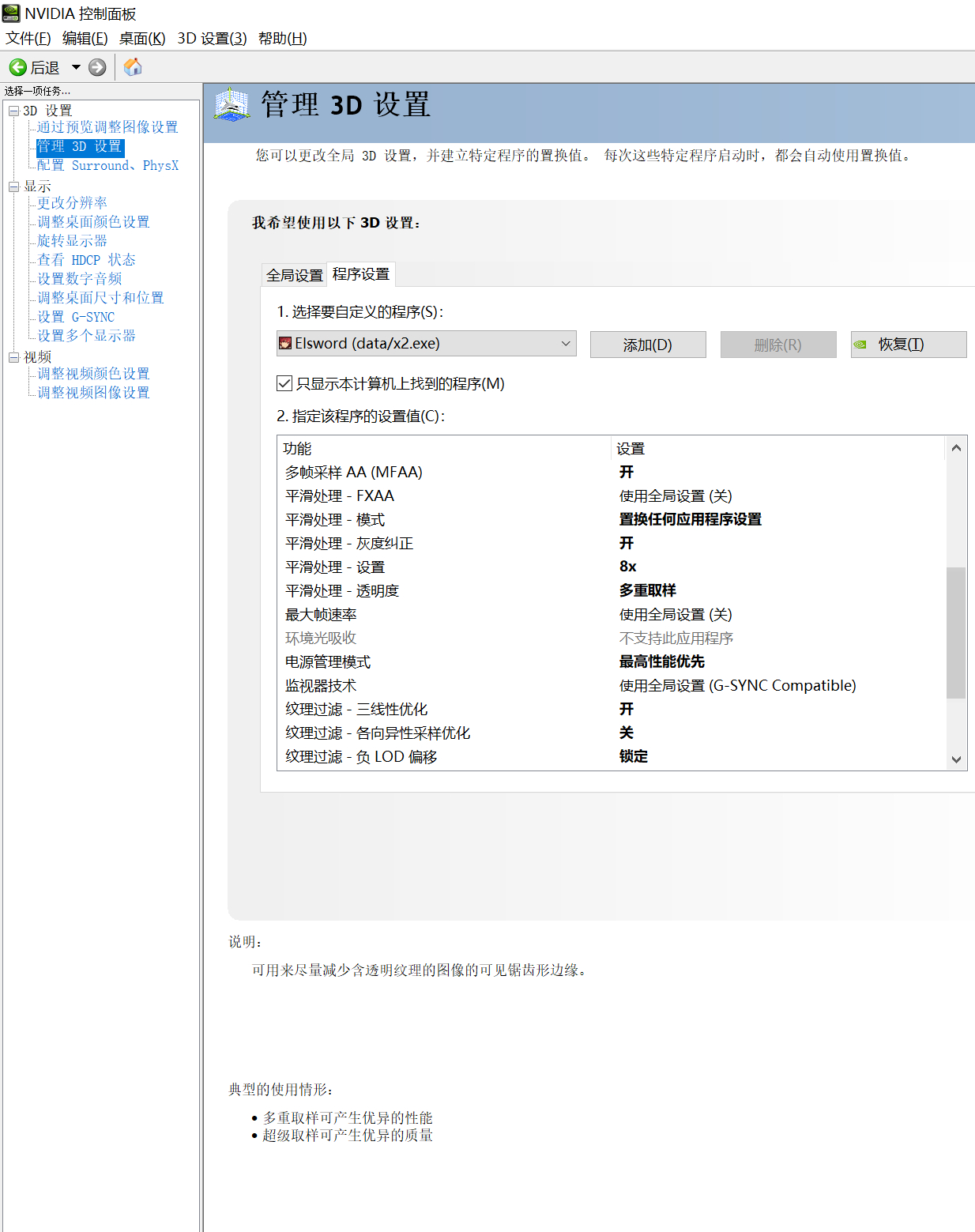Toggle 只显示本计算机上找到的程序 checkbox
Viewport: 975px width, 1232px height.
(x=284, y=383)
